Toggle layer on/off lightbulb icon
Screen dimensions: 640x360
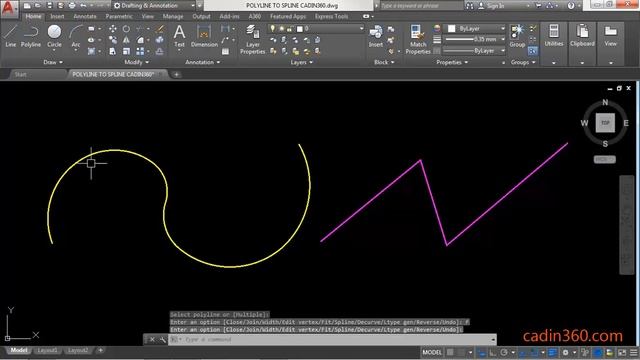point(273,29)
